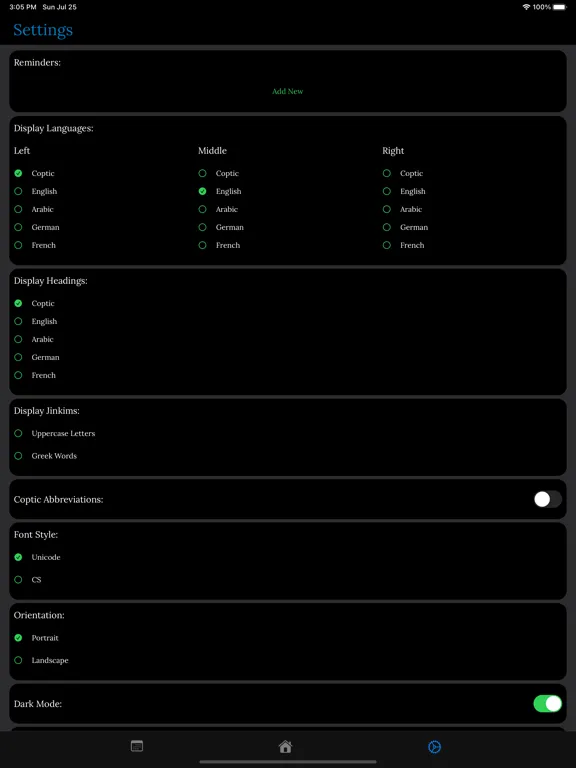Select French for Right language

tap(387, 245)
